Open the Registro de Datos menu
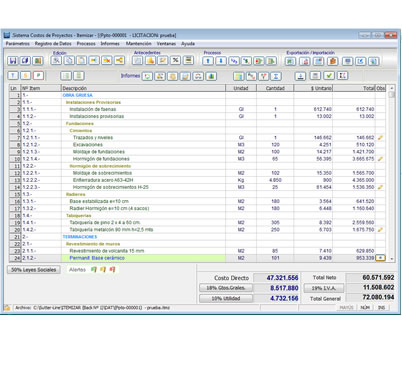The height and width of the screenshot is (365, 402). [53, 44]
